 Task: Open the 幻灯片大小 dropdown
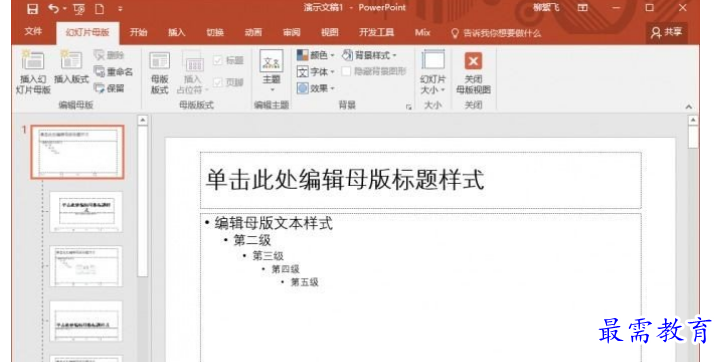(433, 72)
